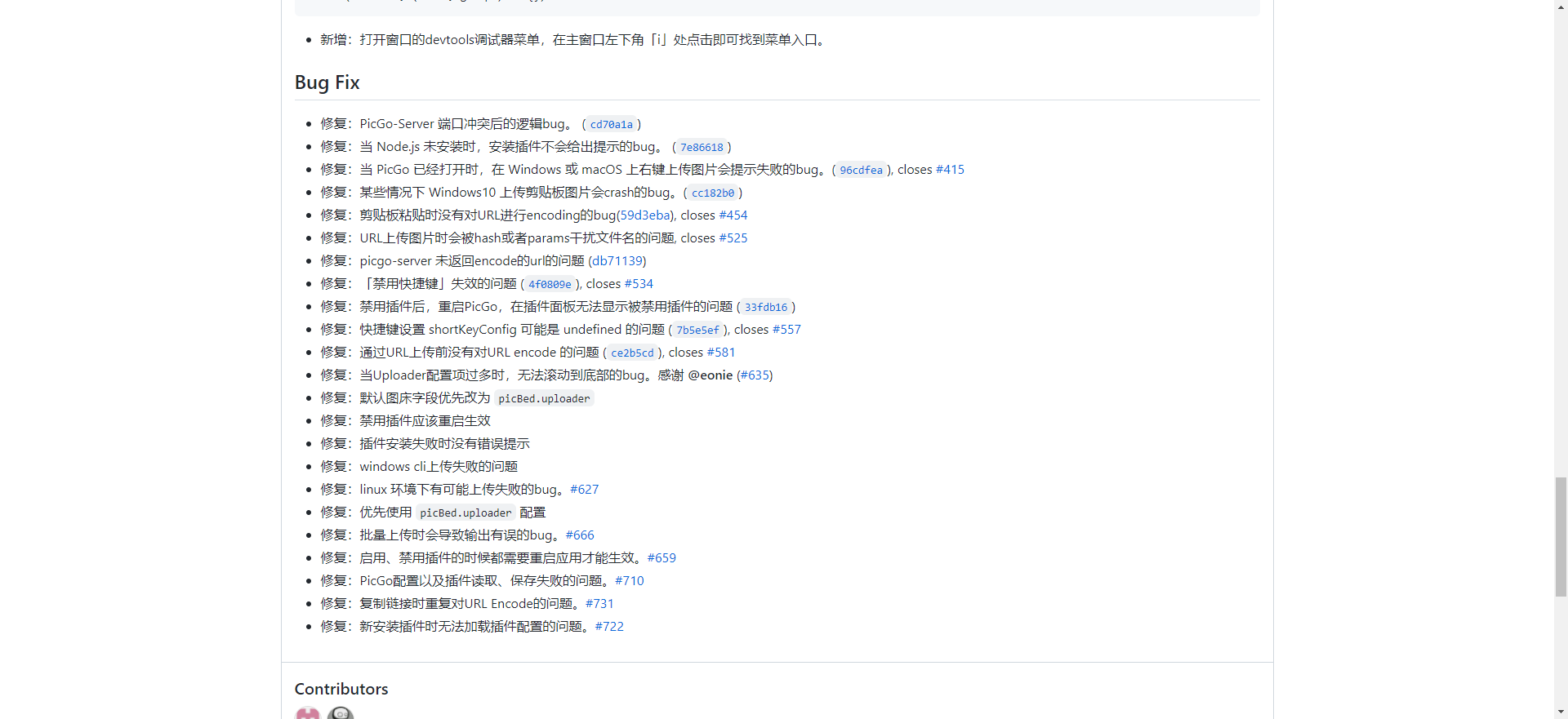Viewport: 1568px width, 719px height.
Task: Open issue #581 link
Action: click(x=721, y=353)
